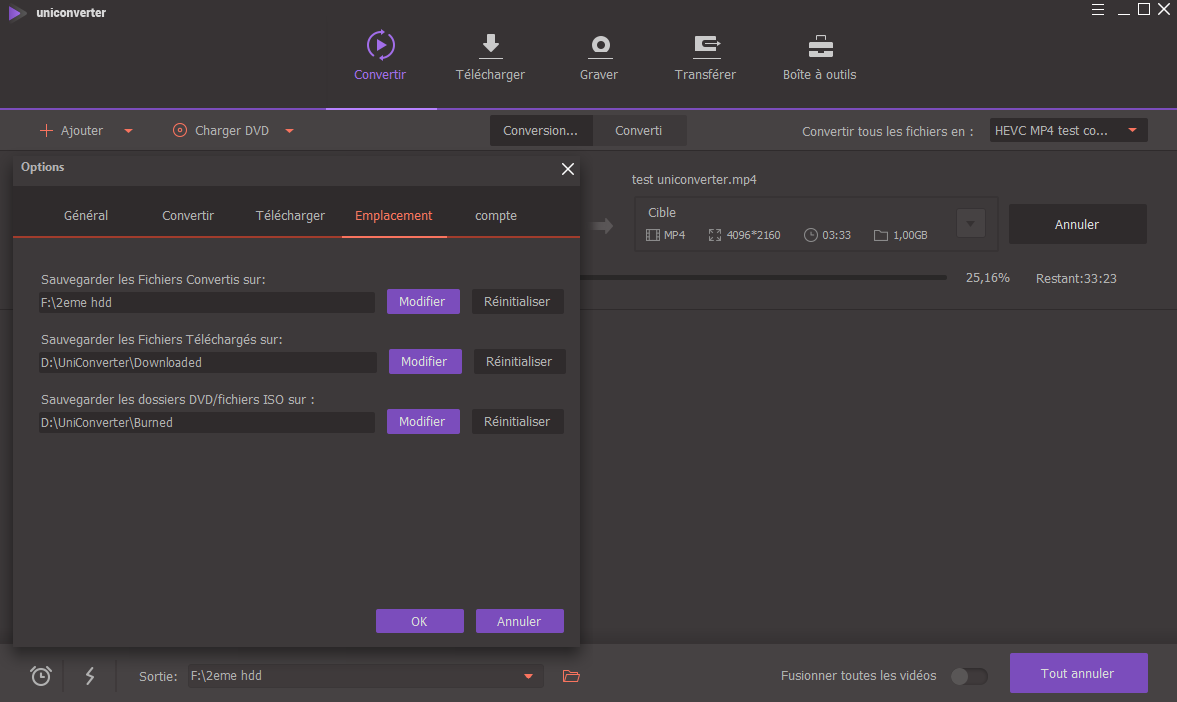This screenshot has height=702, width=1177.
Task: Click the Charger DVD disc icon
Action: coord(179,131)
